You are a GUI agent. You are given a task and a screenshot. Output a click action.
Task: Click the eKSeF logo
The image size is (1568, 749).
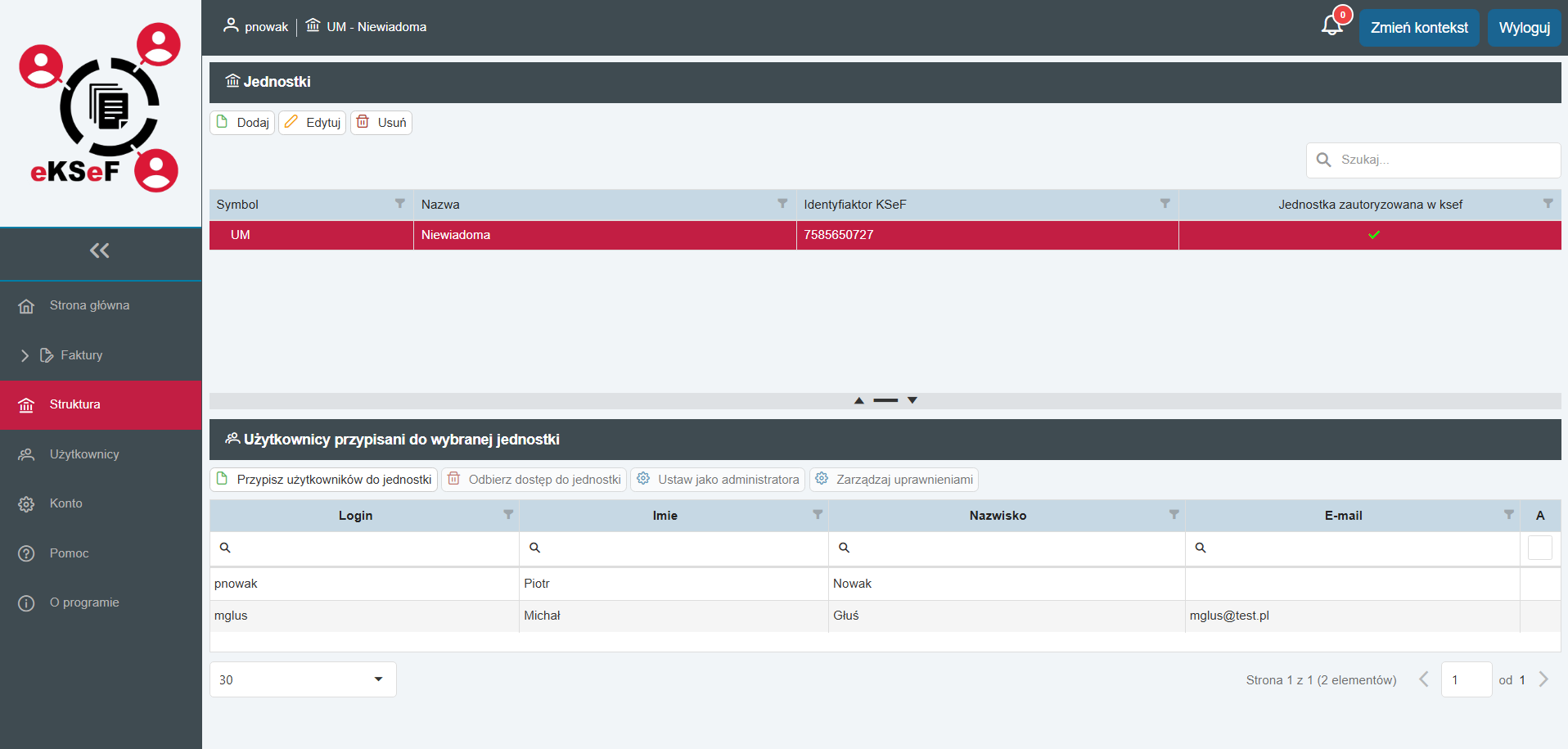[101, 109]
